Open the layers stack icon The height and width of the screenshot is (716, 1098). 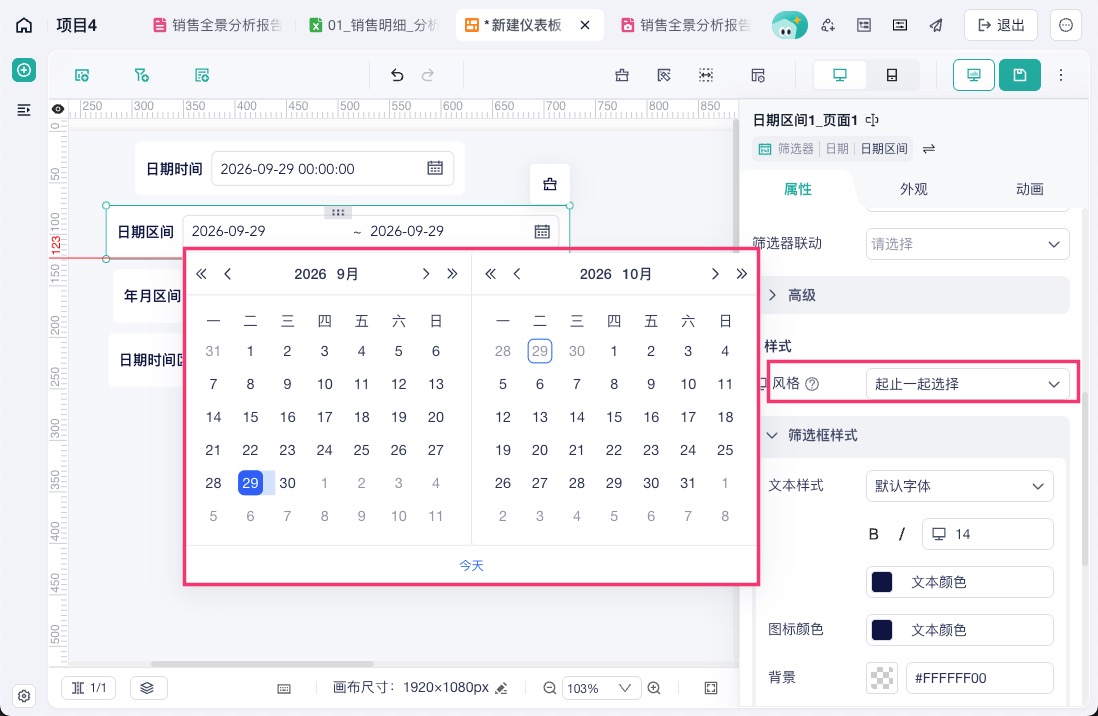147,688
